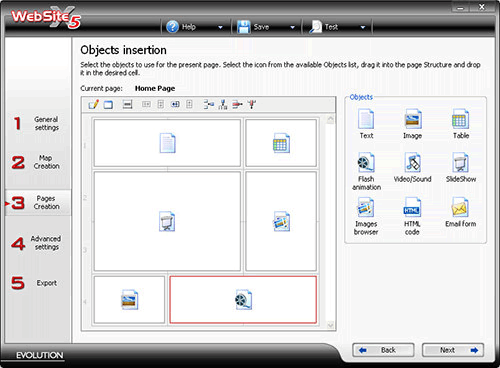Click the 'Home Page' current page text
The width and height of the screenshot is (500, 368).
[155, 88]
